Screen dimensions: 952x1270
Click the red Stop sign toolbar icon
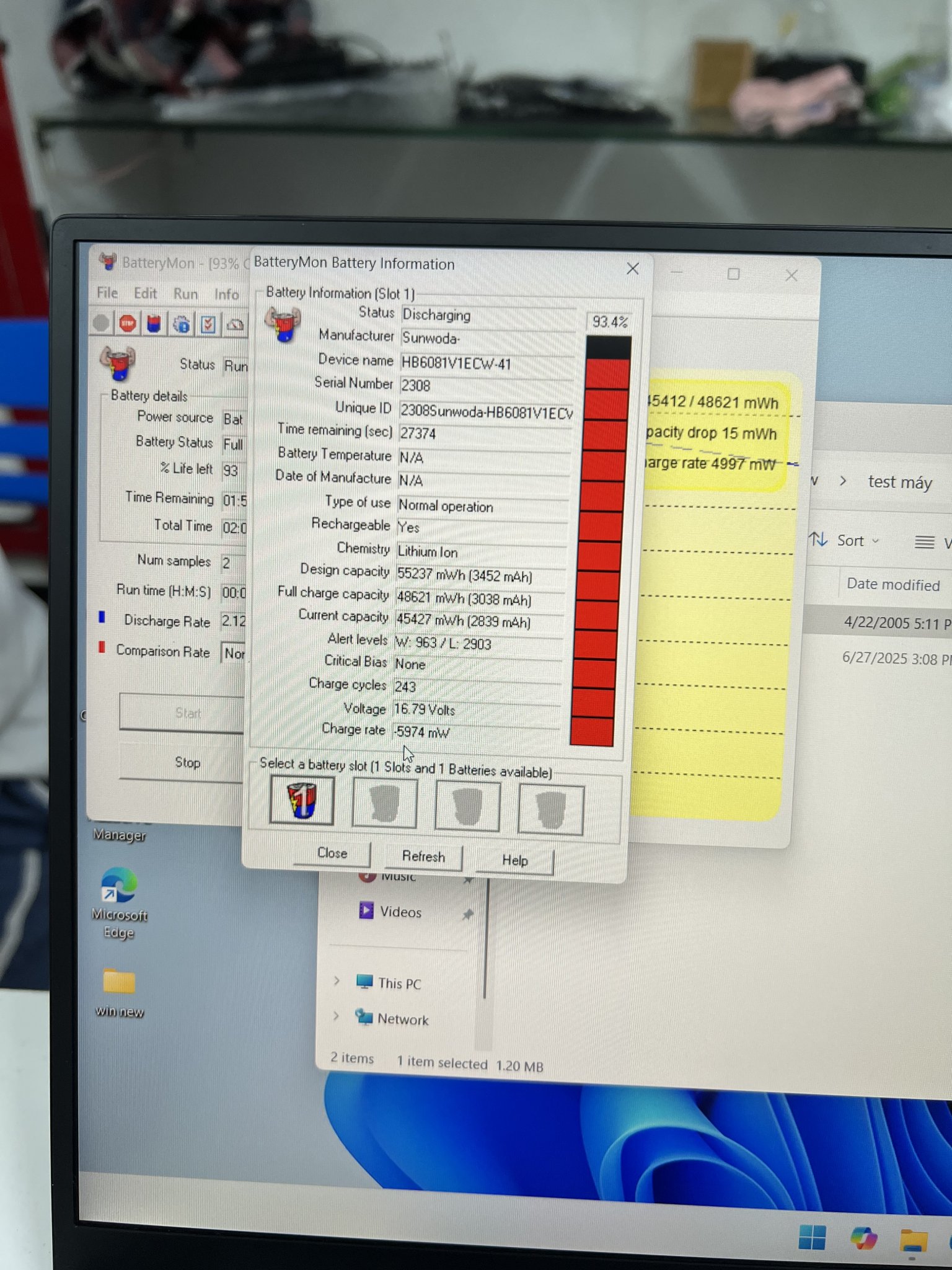tap(128, 324)
